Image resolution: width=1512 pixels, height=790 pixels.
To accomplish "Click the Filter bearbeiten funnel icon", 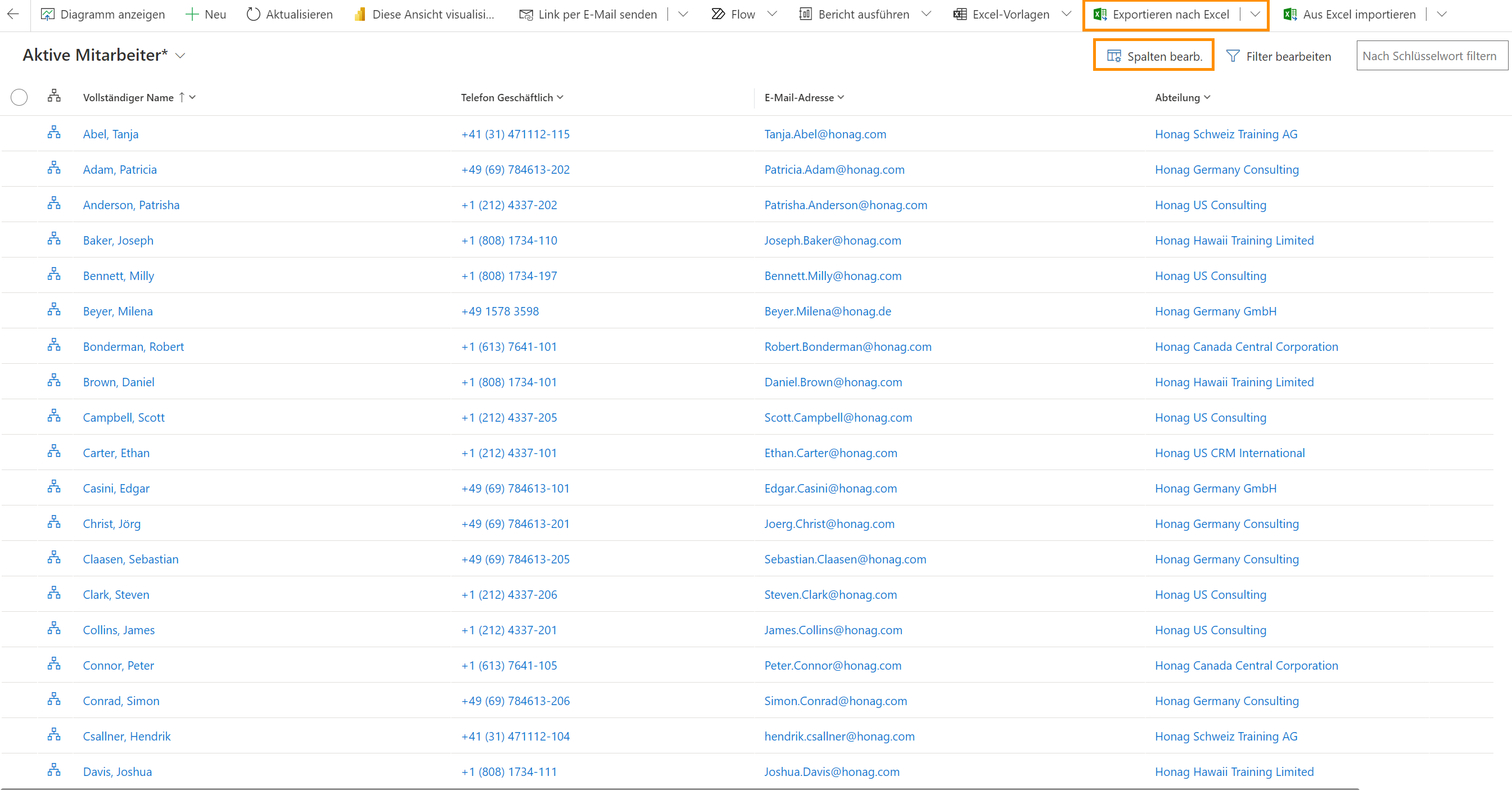I will tap(1233, 56).
